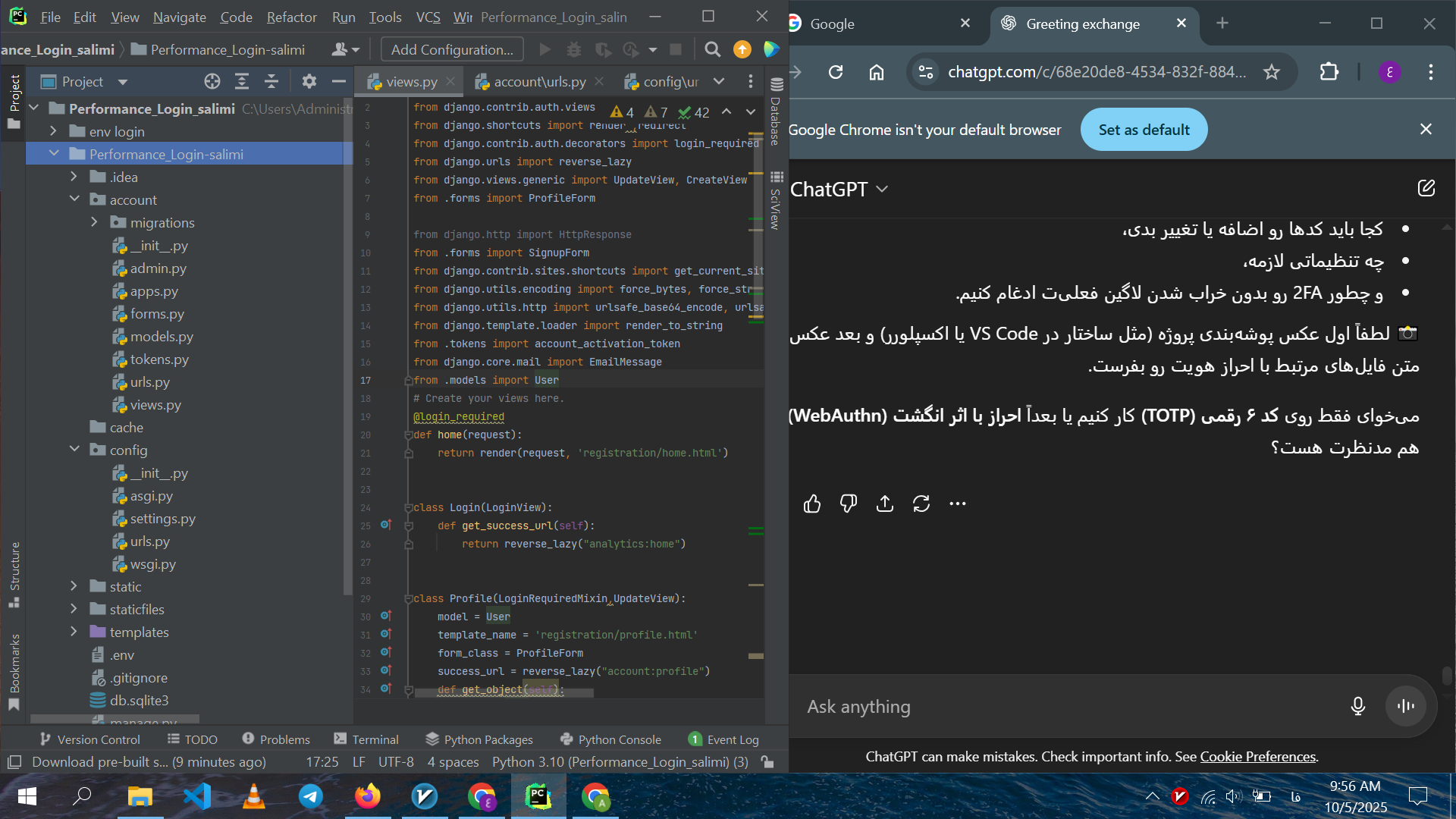Click the user account icon in PyCharm toolbar
The height and width of the screenshot is (819, 1456).
345,50
